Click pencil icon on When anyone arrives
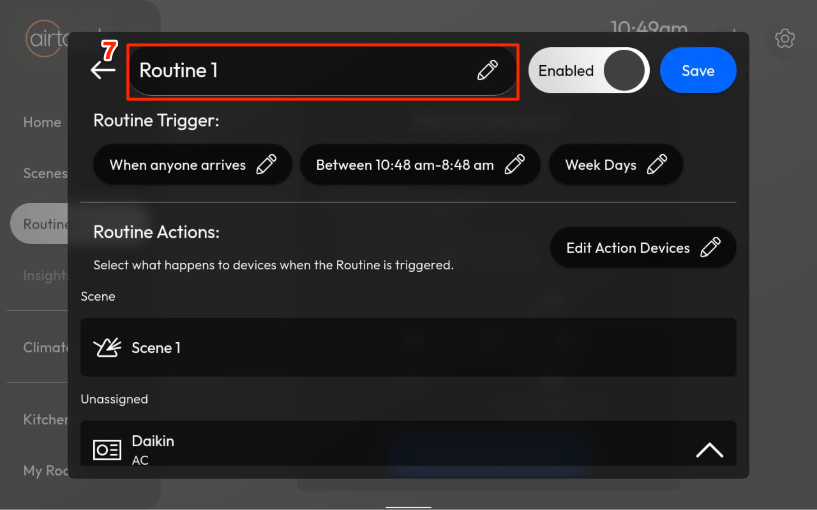Viewport: 817px width, 510px height. click(x=266, y=165)
